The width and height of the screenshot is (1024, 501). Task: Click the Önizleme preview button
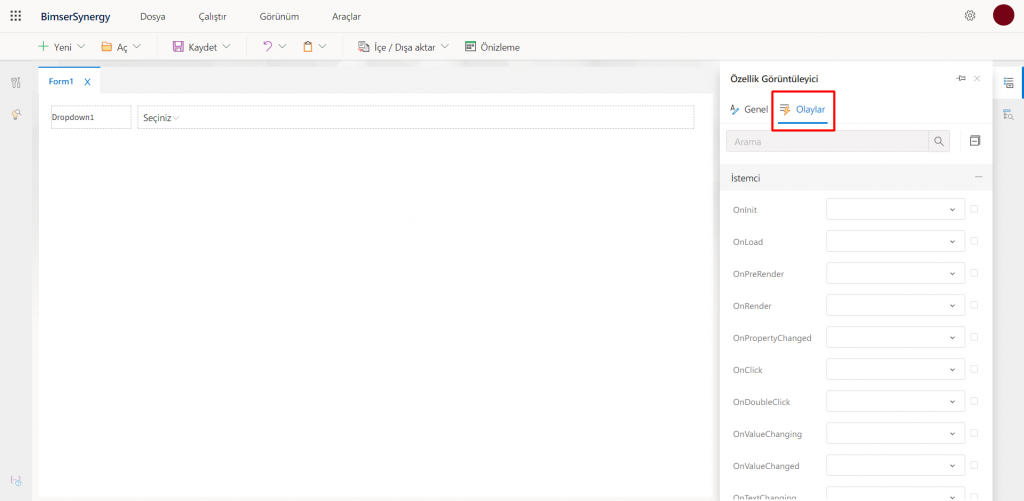pos(492,47)
